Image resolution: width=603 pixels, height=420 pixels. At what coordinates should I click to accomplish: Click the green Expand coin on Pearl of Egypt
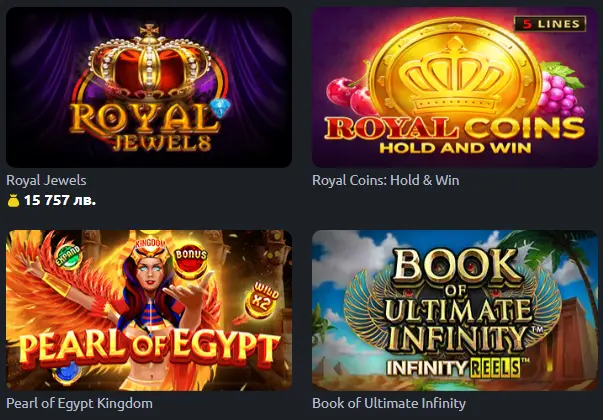(x=68, y=256)
